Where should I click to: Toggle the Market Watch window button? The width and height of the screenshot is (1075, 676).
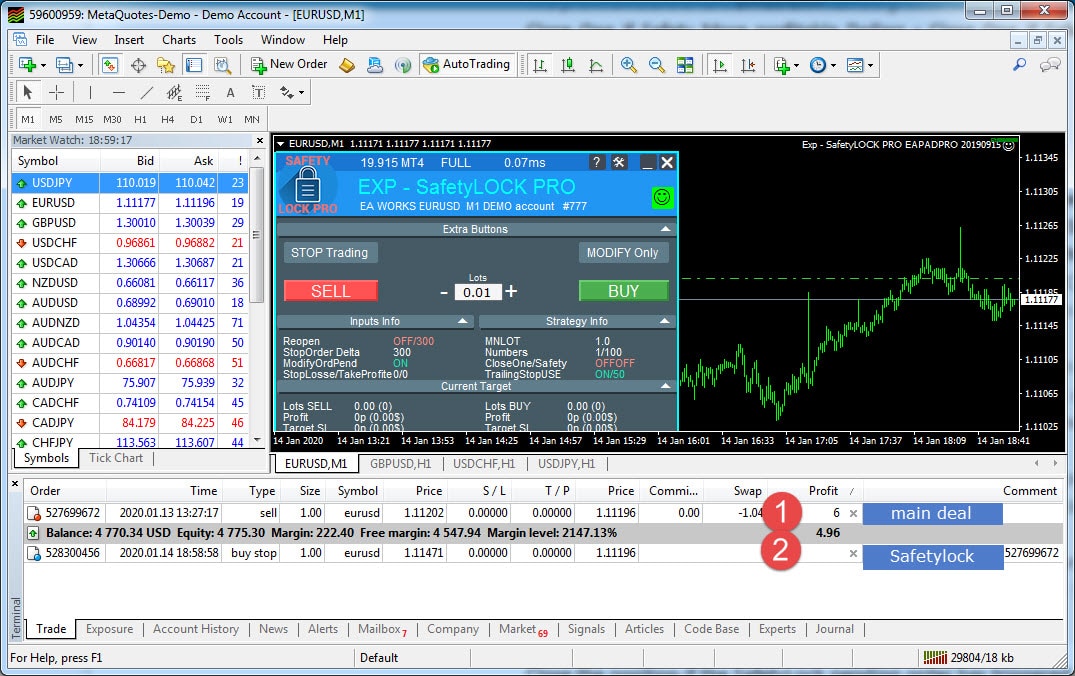[110, 65]
